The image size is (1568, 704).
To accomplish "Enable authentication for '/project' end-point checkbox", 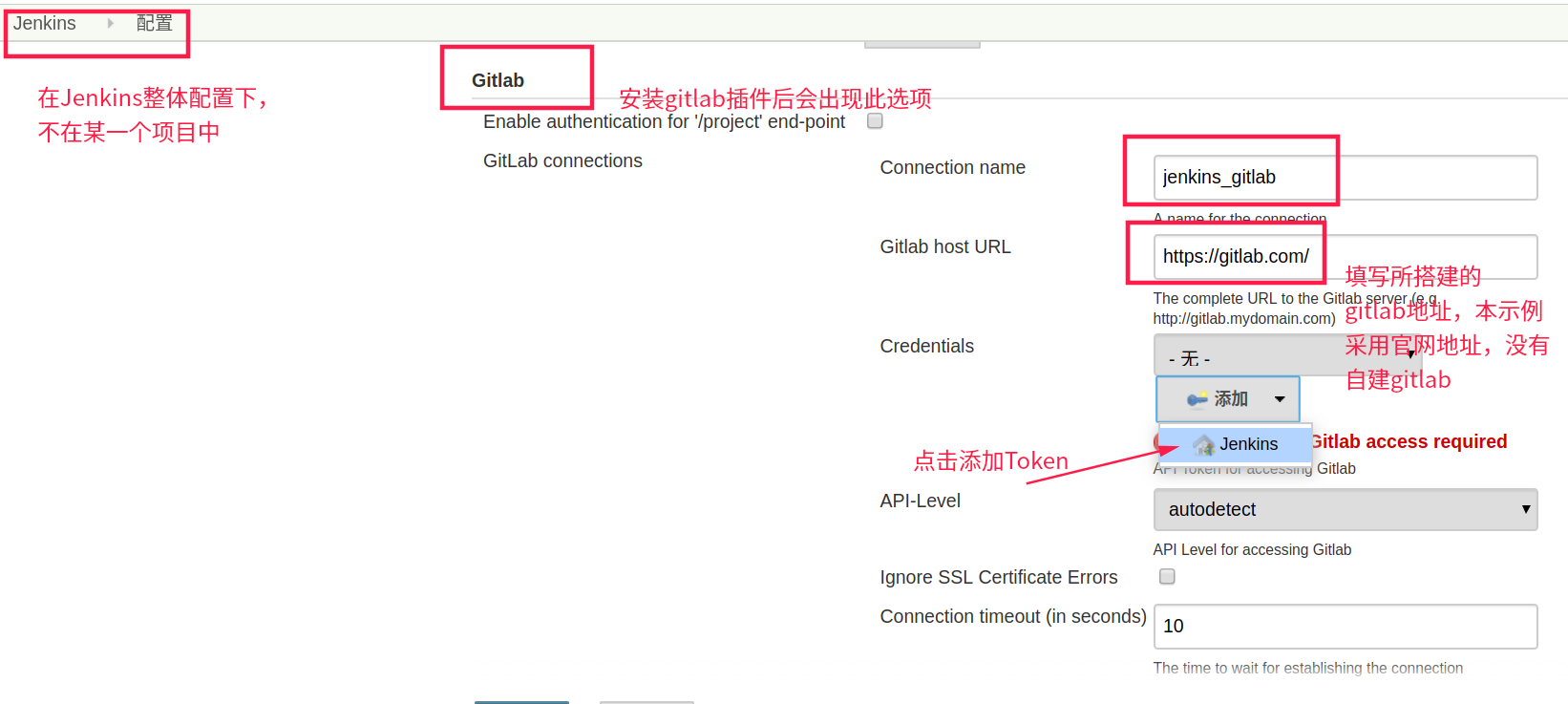I will (x=875, y=121).
